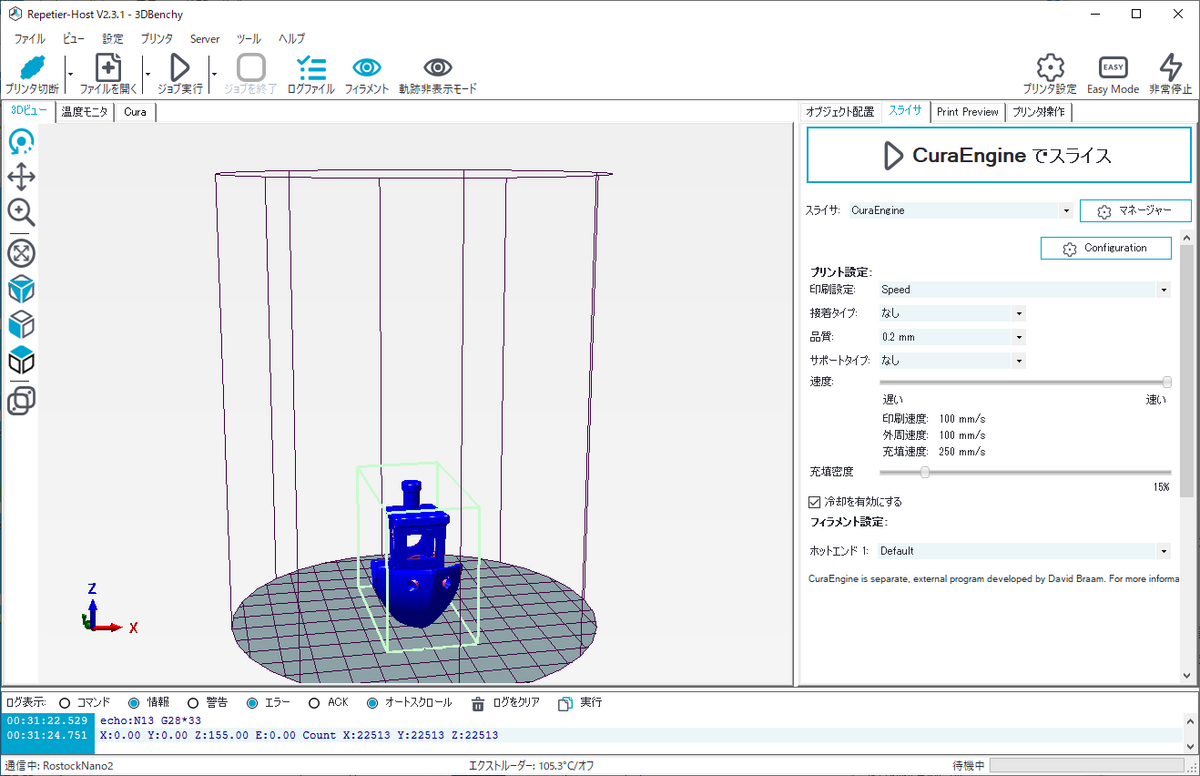This screenshot has width=1200, height=776.
Task: Expand the ジョブ実行 dropdown arrow
Action: coord(213,72)
